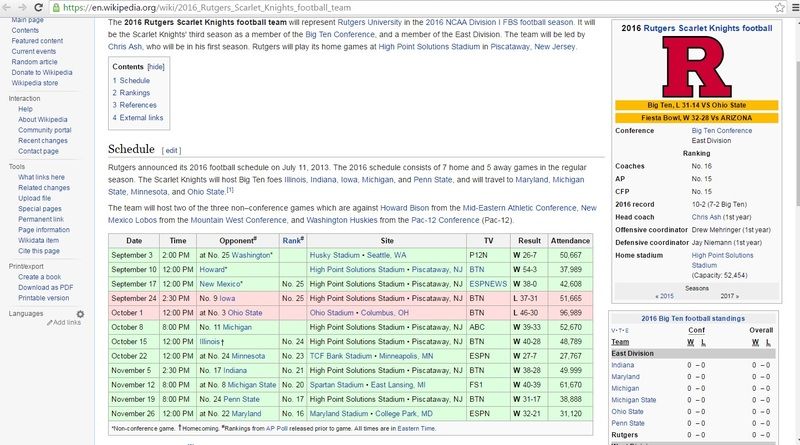Open Wikipedia store link

35,83
